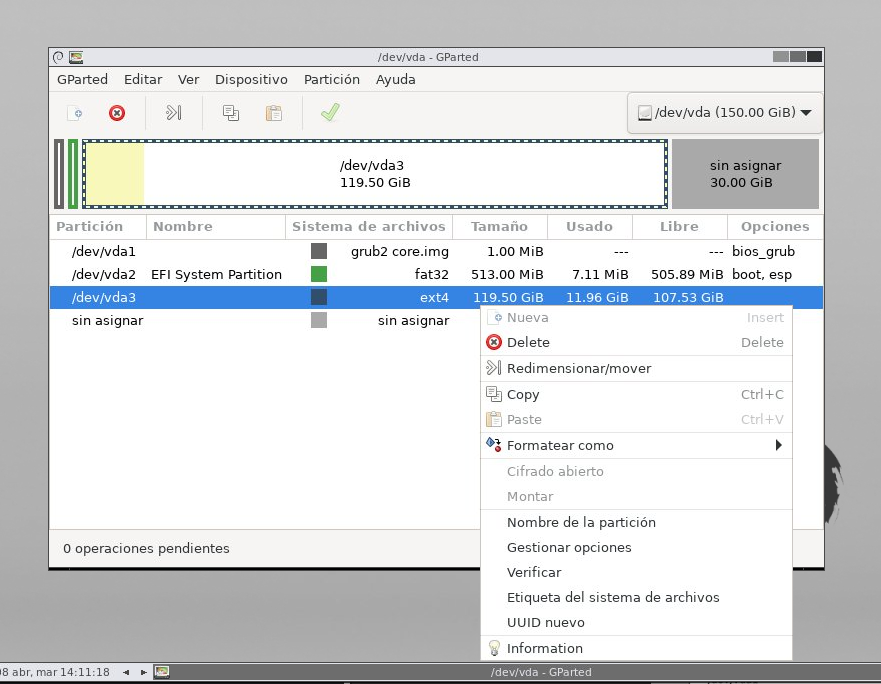Click Verificar in the context menu

tap(534, 572)
